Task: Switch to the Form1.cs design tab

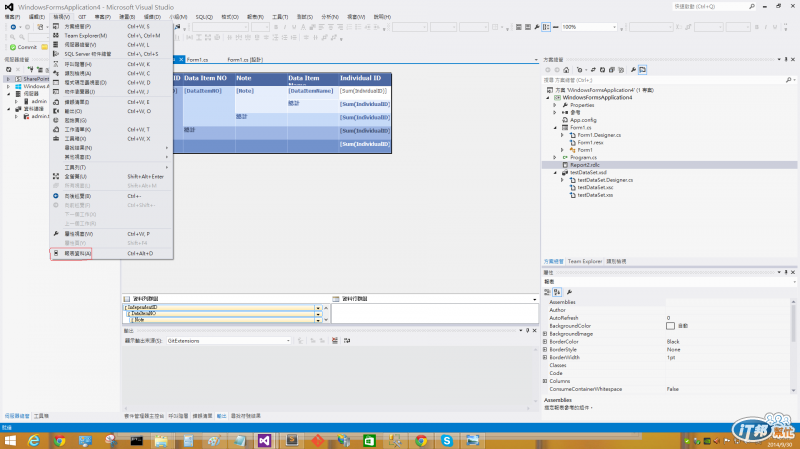Action: pos(245,60)
